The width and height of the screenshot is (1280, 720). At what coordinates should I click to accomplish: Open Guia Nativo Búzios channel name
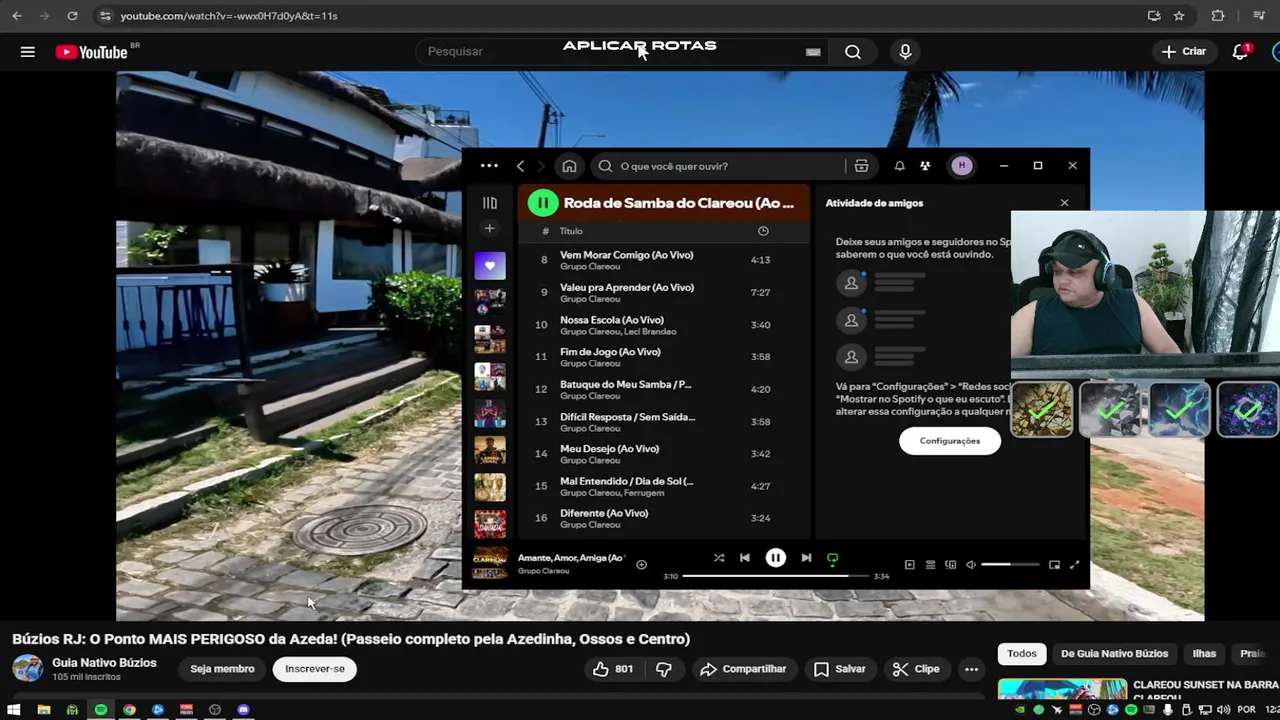104,663
